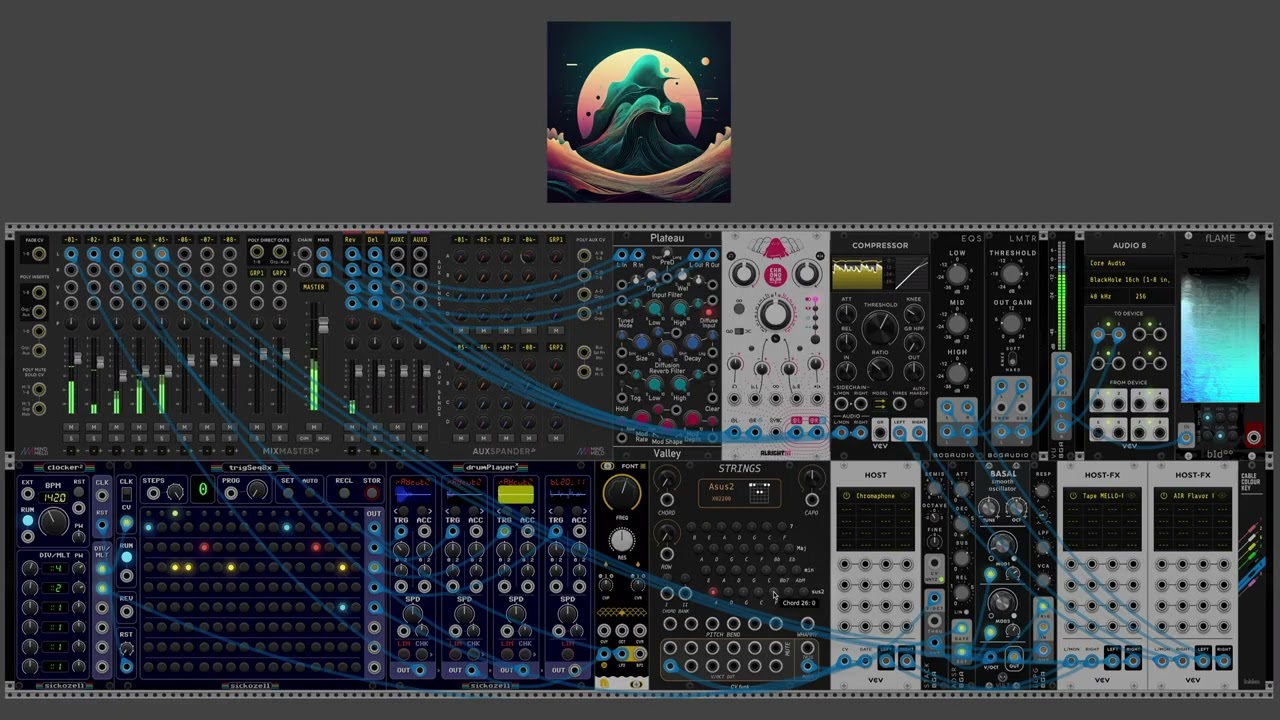The width and height of the screenshot is (1280, 720).
Task: Open the AIR Flavor plugin selector on Host-FX
Action: [1193, 496]
